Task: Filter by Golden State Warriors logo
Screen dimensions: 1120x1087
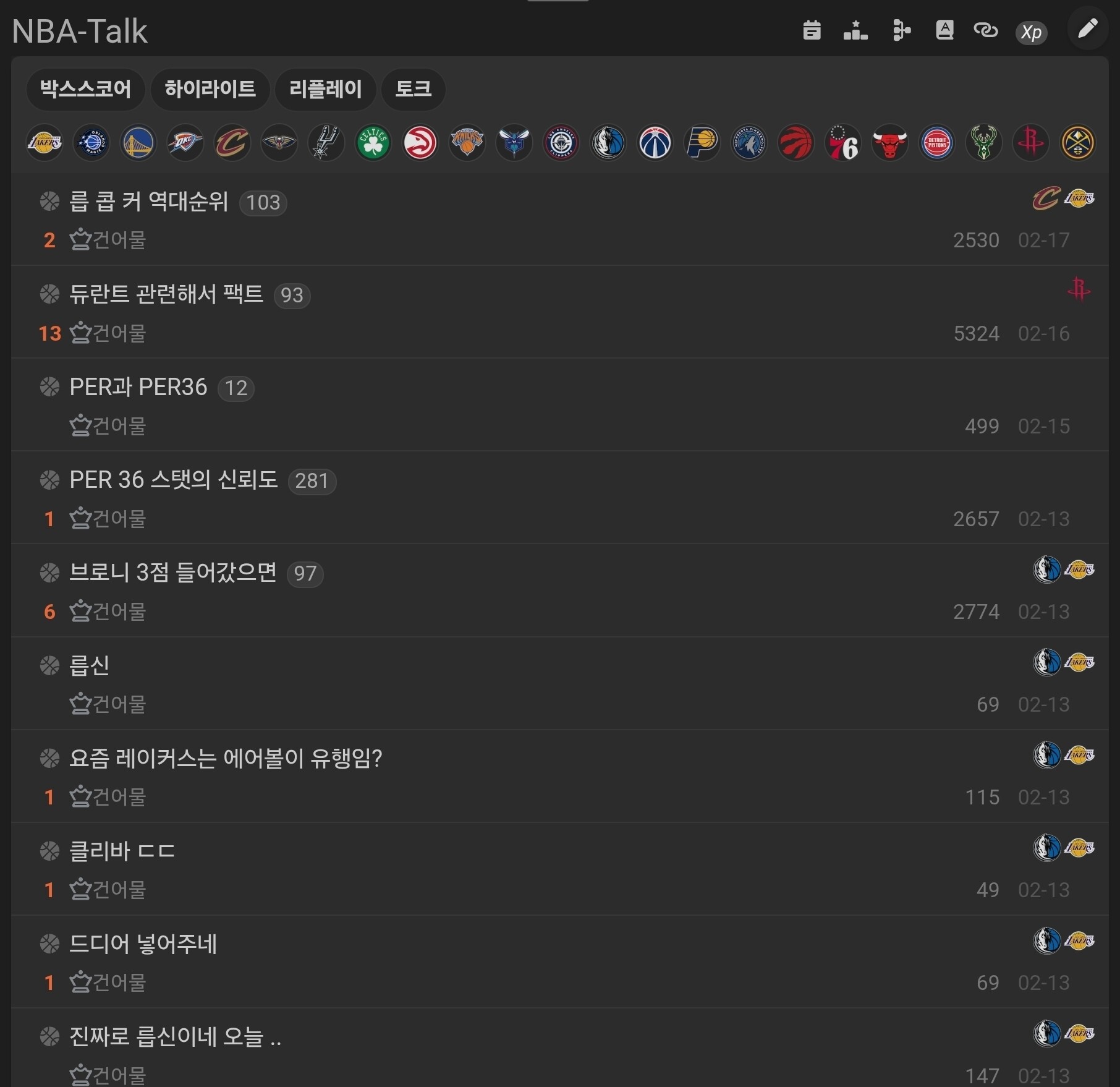Action: [x=138, y=143]
